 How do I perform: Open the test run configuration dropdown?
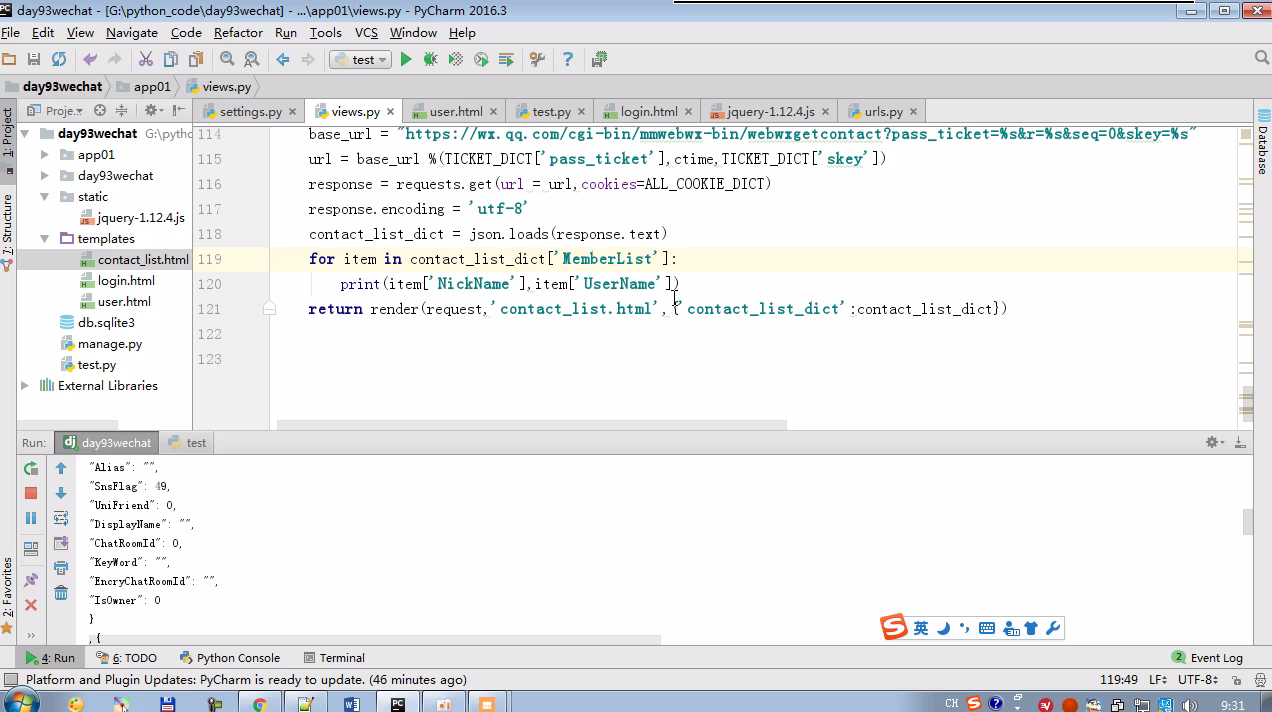click(360, 60)
